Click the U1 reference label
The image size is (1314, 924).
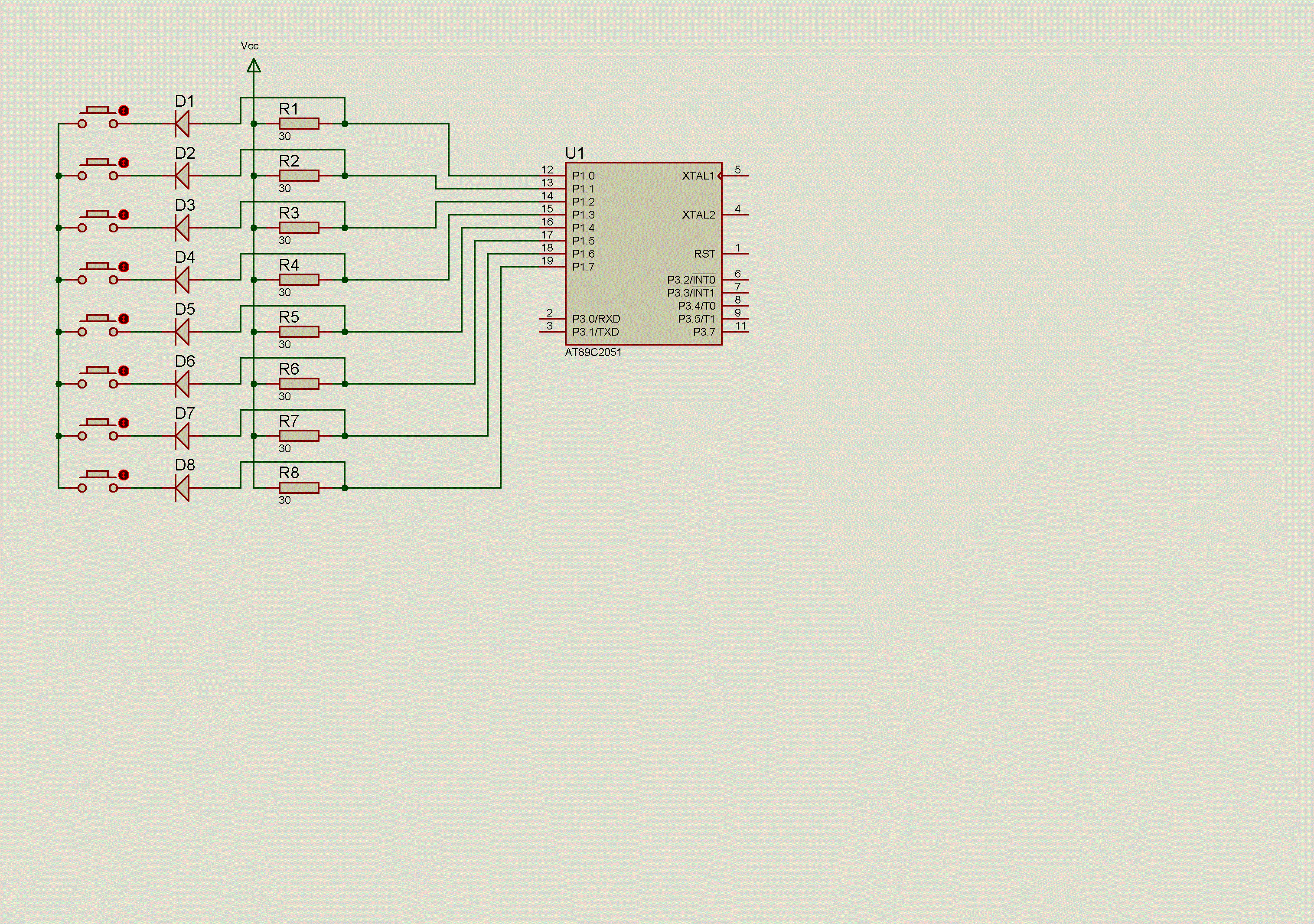574,153
